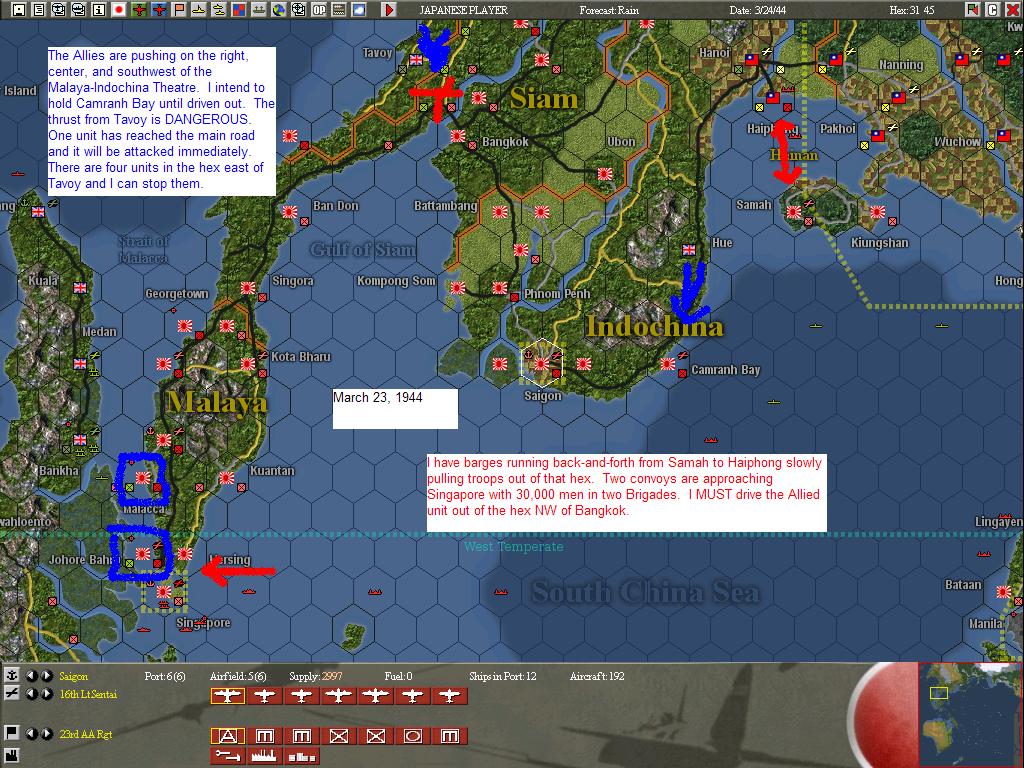1024x768 pixels.
Task: Click the Japanese flag toolbar icon
Action: pos(119,10)
